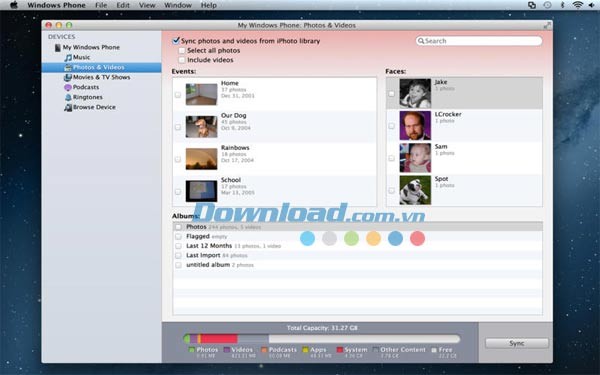This screenshot has height=375, width=600.
Task: Open the Window menu
Action: [178, 5]
